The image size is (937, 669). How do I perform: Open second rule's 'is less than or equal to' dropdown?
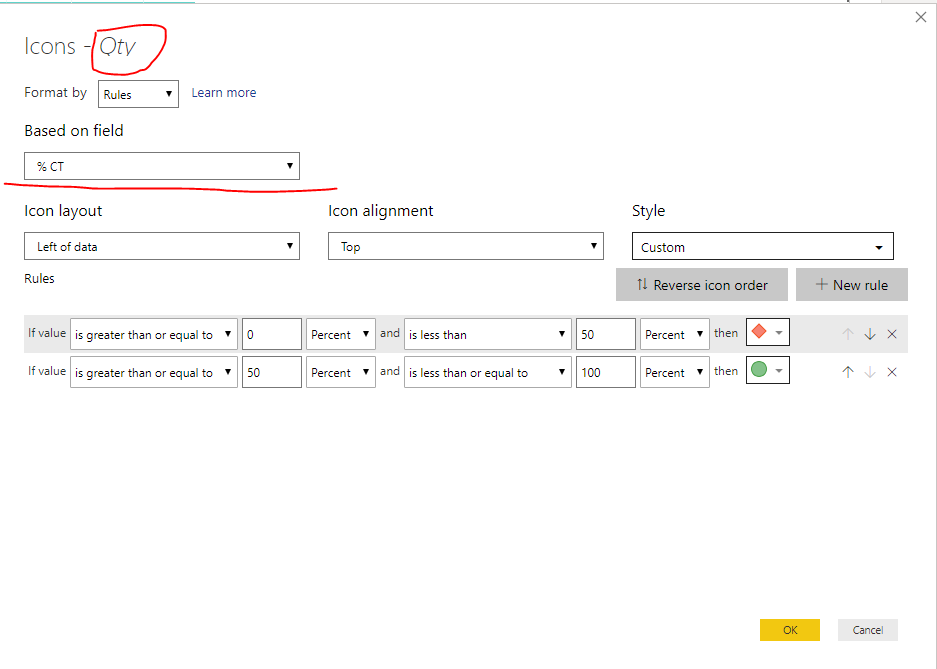point(488,372)
